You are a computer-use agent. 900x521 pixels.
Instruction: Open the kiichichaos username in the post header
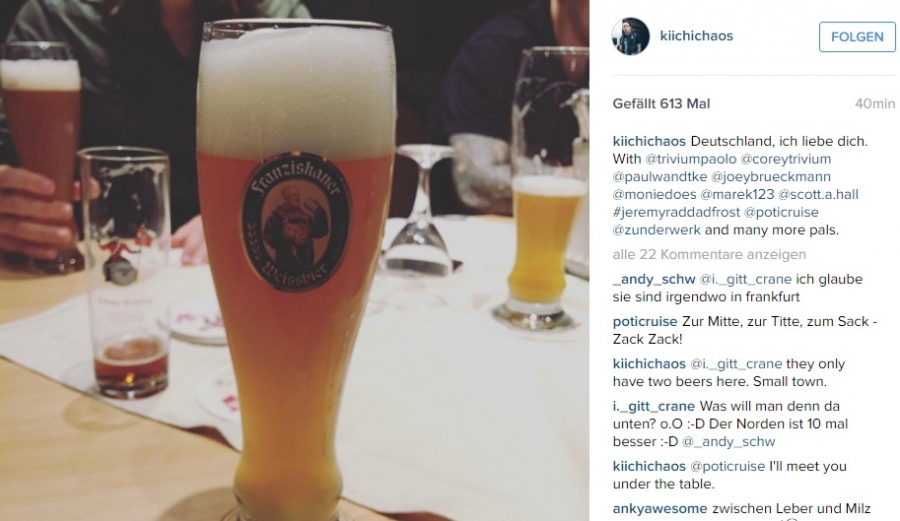click(696, 36)
